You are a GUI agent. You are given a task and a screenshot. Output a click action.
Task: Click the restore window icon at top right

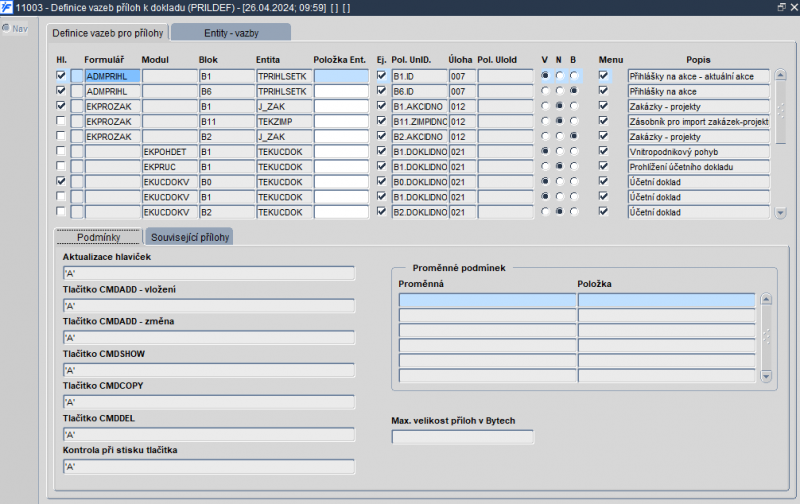(781, 7)
